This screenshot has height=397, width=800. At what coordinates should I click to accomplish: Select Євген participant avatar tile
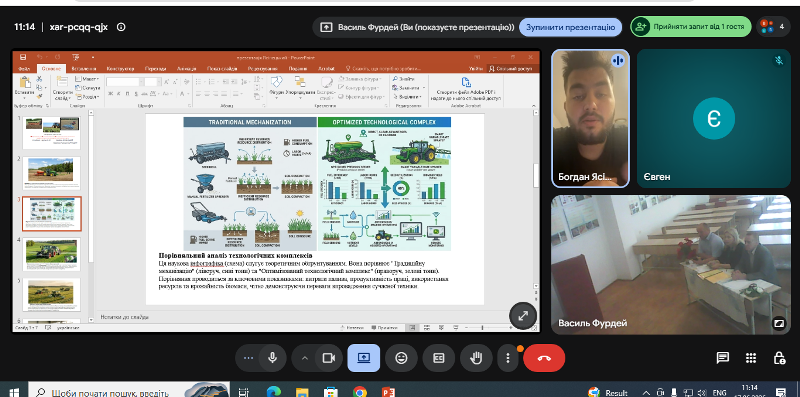[x=714, y=118]
